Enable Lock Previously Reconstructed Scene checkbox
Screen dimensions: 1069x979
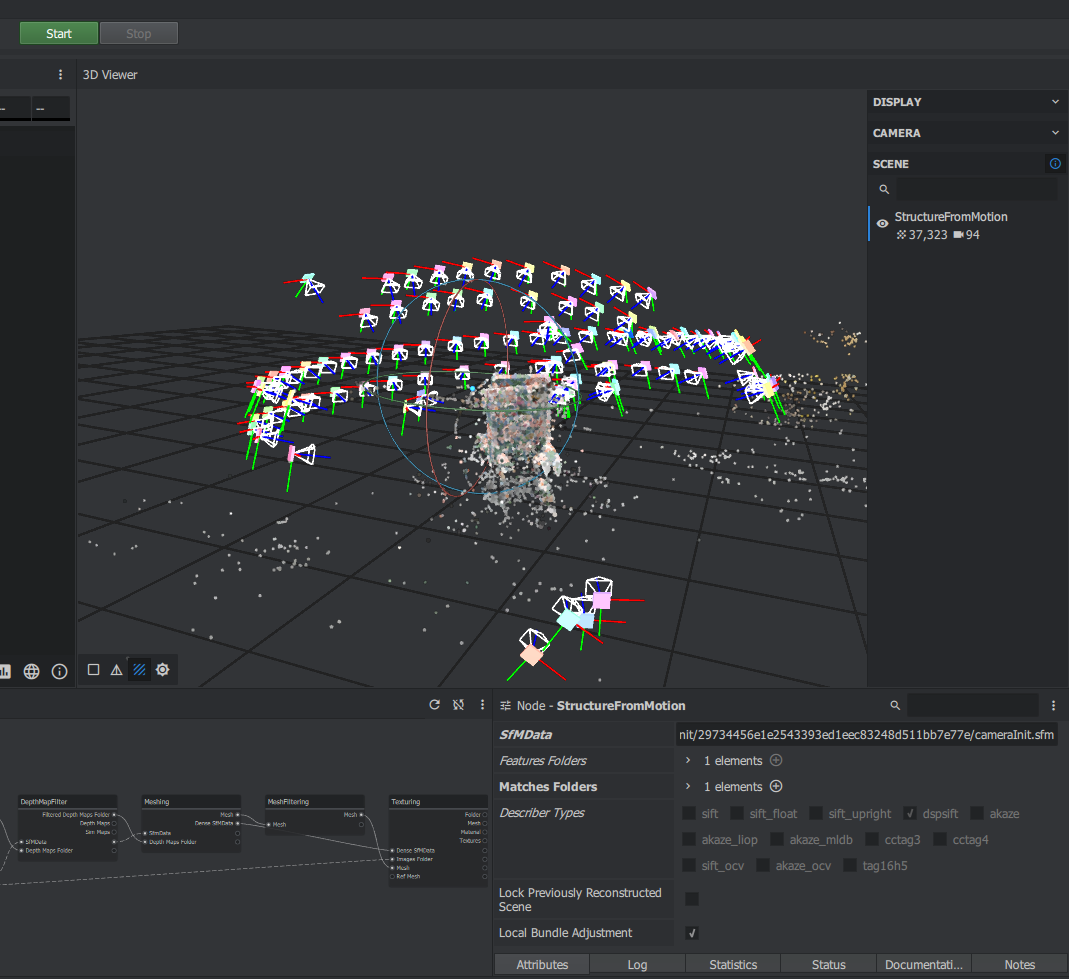tap(692, 899)
